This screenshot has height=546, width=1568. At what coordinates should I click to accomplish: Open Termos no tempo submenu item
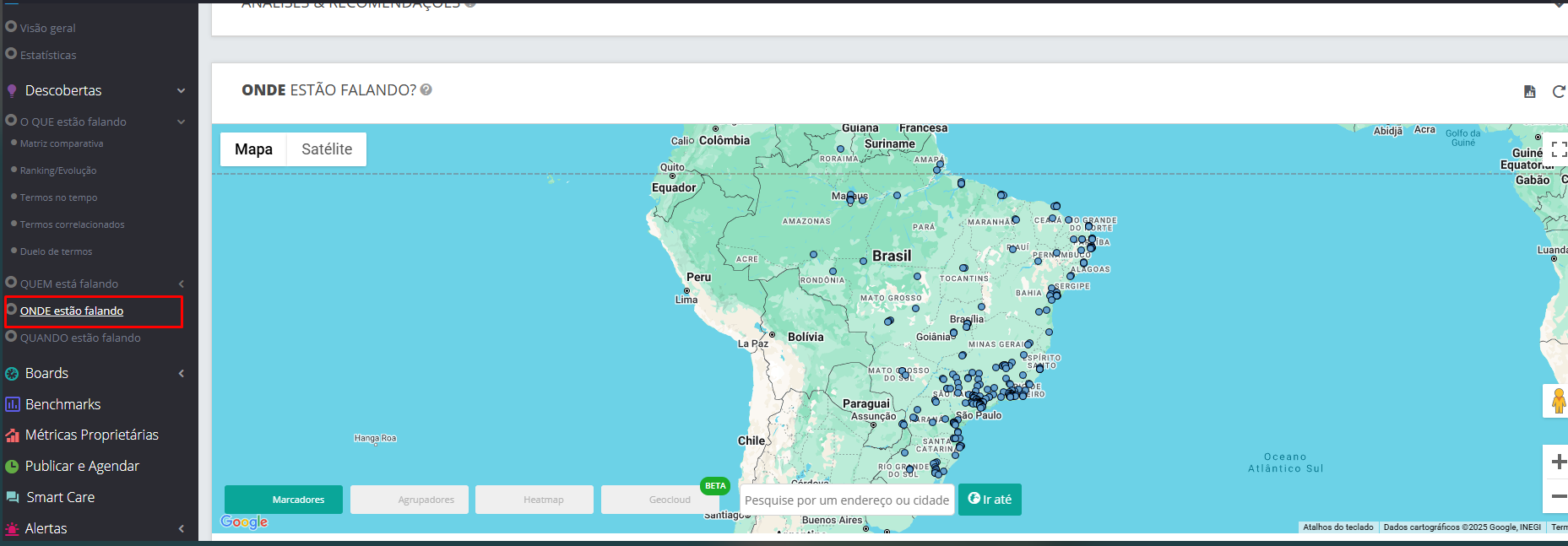click(59, 197)
